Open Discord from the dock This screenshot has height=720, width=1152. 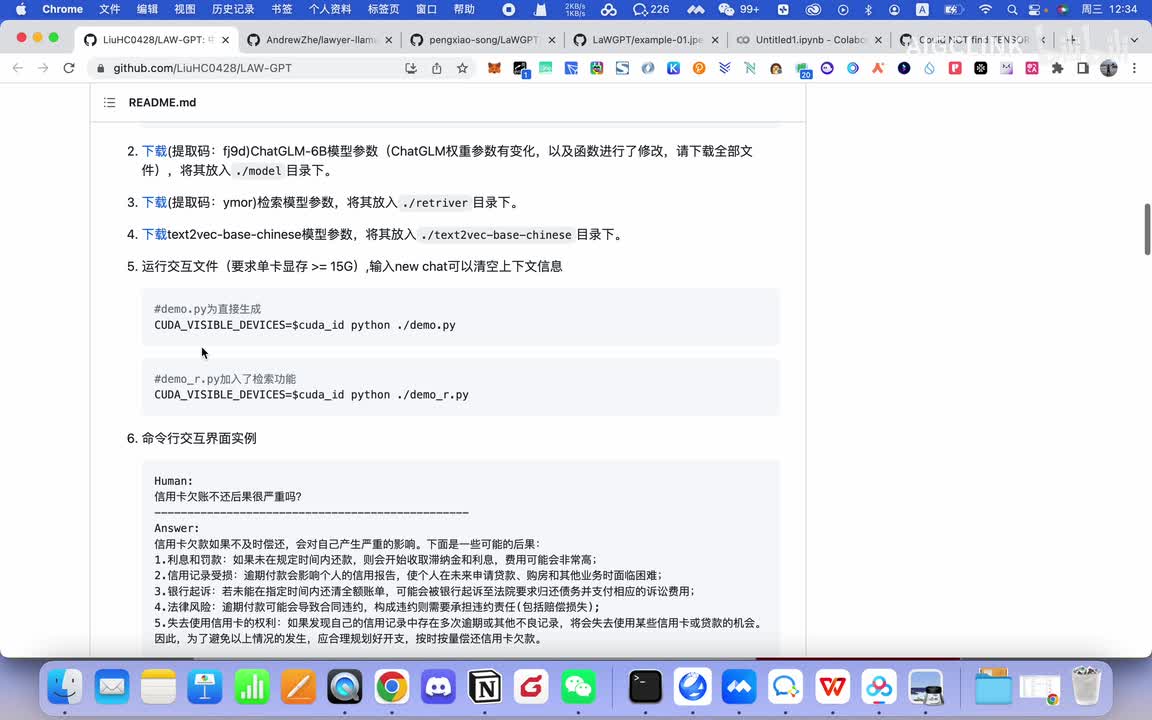point(438,687)
